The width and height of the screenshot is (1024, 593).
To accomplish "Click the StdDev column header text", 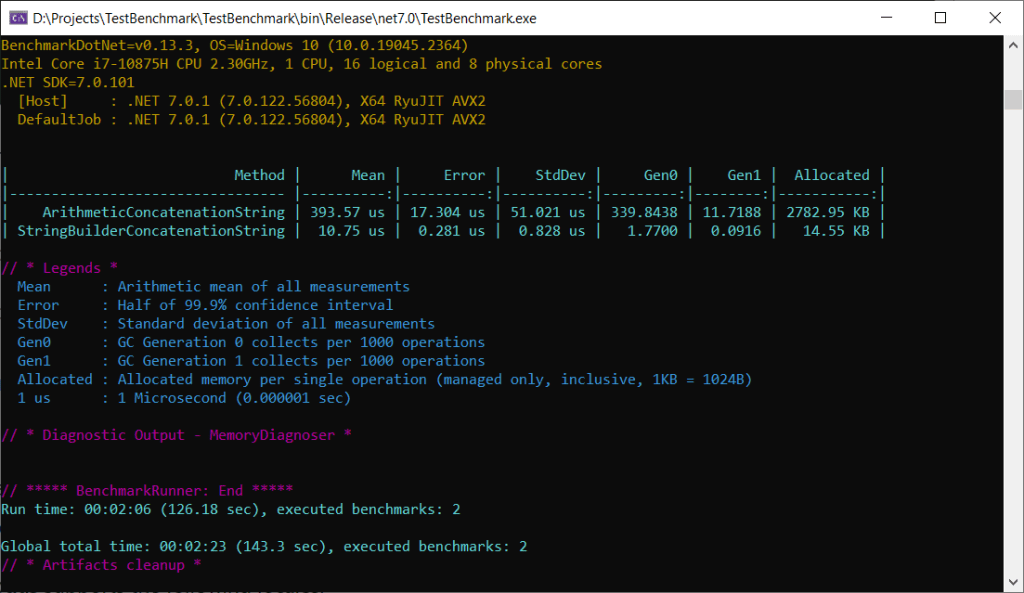I will tap(560, 175).
